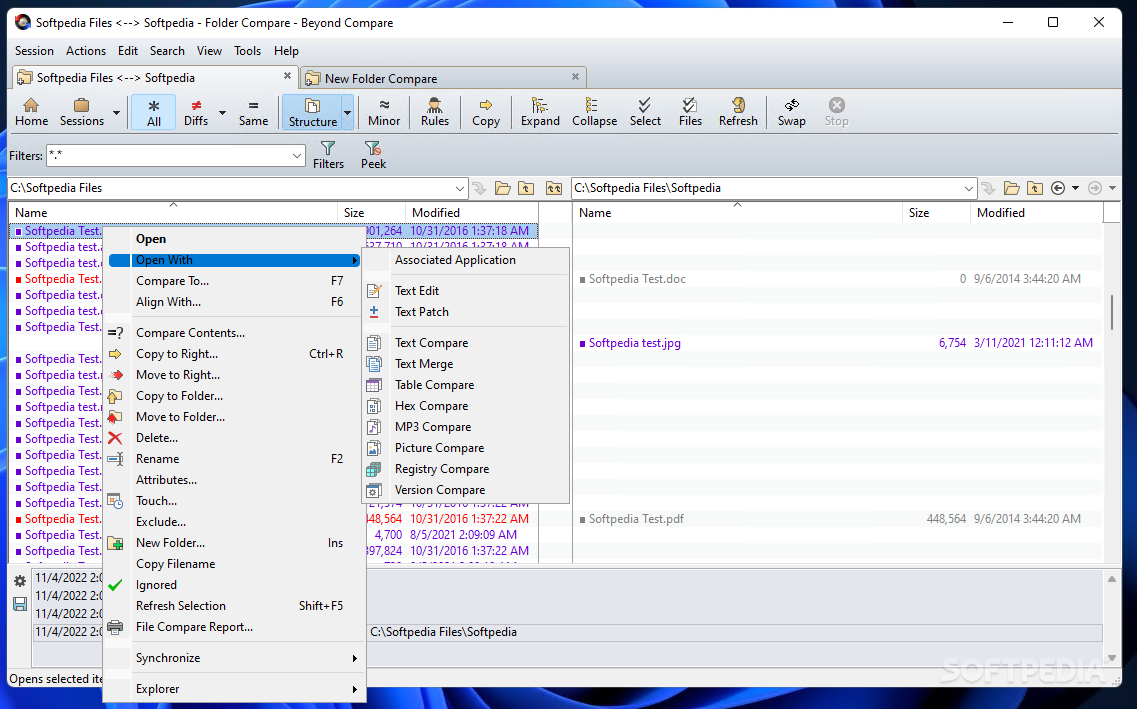Viewport: 1137px width, 709px height.
Task: Click the left pane Modified column header
Action: (x=471, y=213)
